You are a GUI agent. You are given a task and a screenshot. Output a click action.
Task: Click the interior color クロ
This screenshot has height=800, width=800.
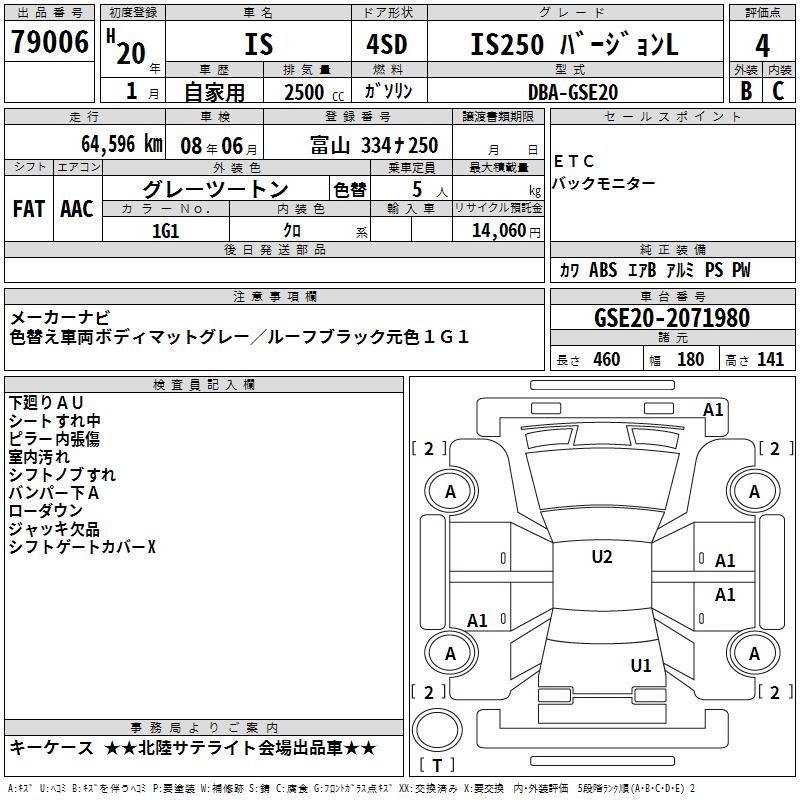pyautogui.click(x=292, y=231)
